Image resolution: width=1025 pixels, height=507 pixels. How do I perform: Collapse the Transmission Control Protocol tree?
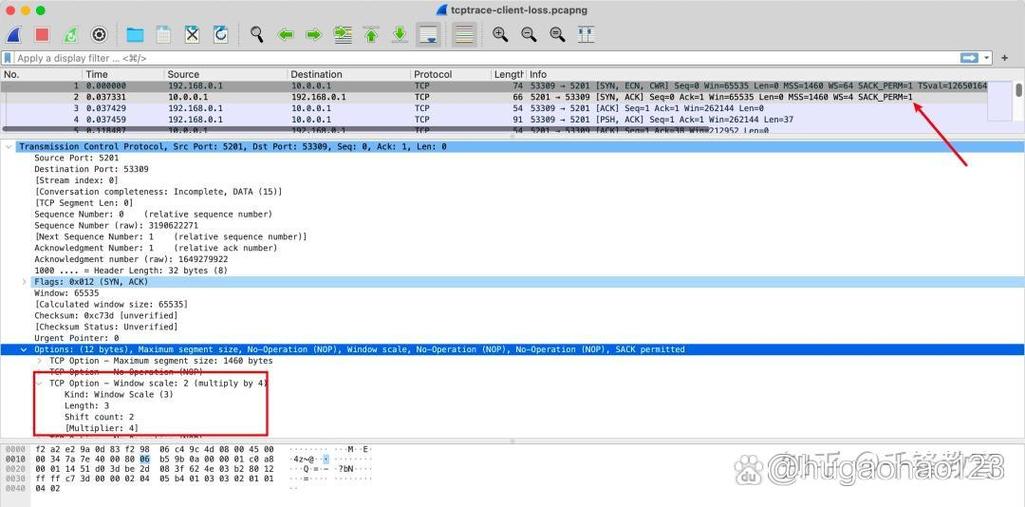tap(9, 147)
